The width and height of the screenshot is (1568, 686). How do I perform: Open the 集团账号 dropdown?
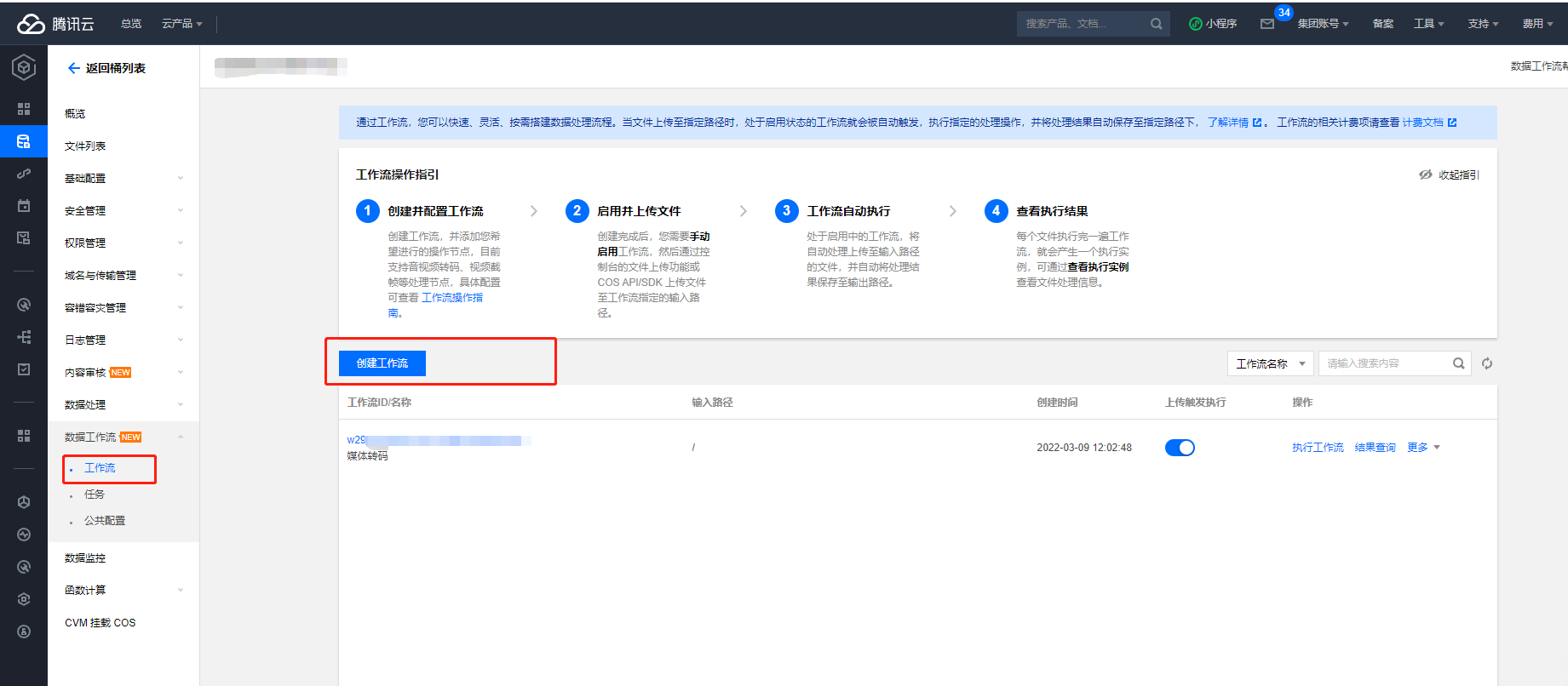pos(1323,24)
